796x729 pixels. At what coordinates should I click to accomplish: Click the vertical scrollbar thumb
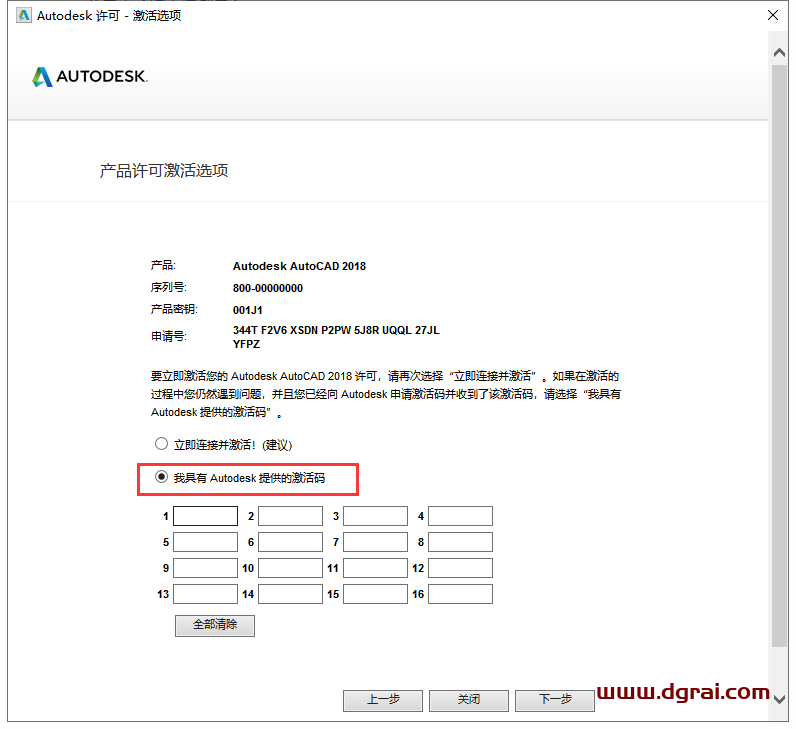pos(779,355)
